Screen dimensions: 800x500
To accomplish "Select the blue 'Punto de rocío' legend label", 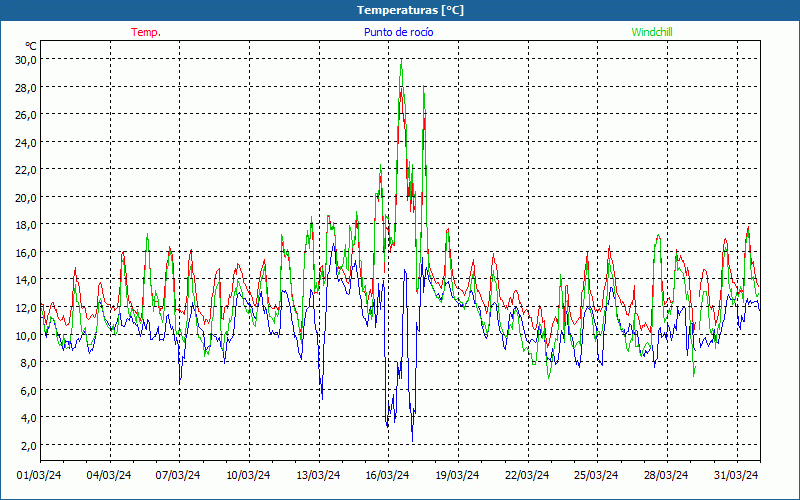I will [398, 32].
